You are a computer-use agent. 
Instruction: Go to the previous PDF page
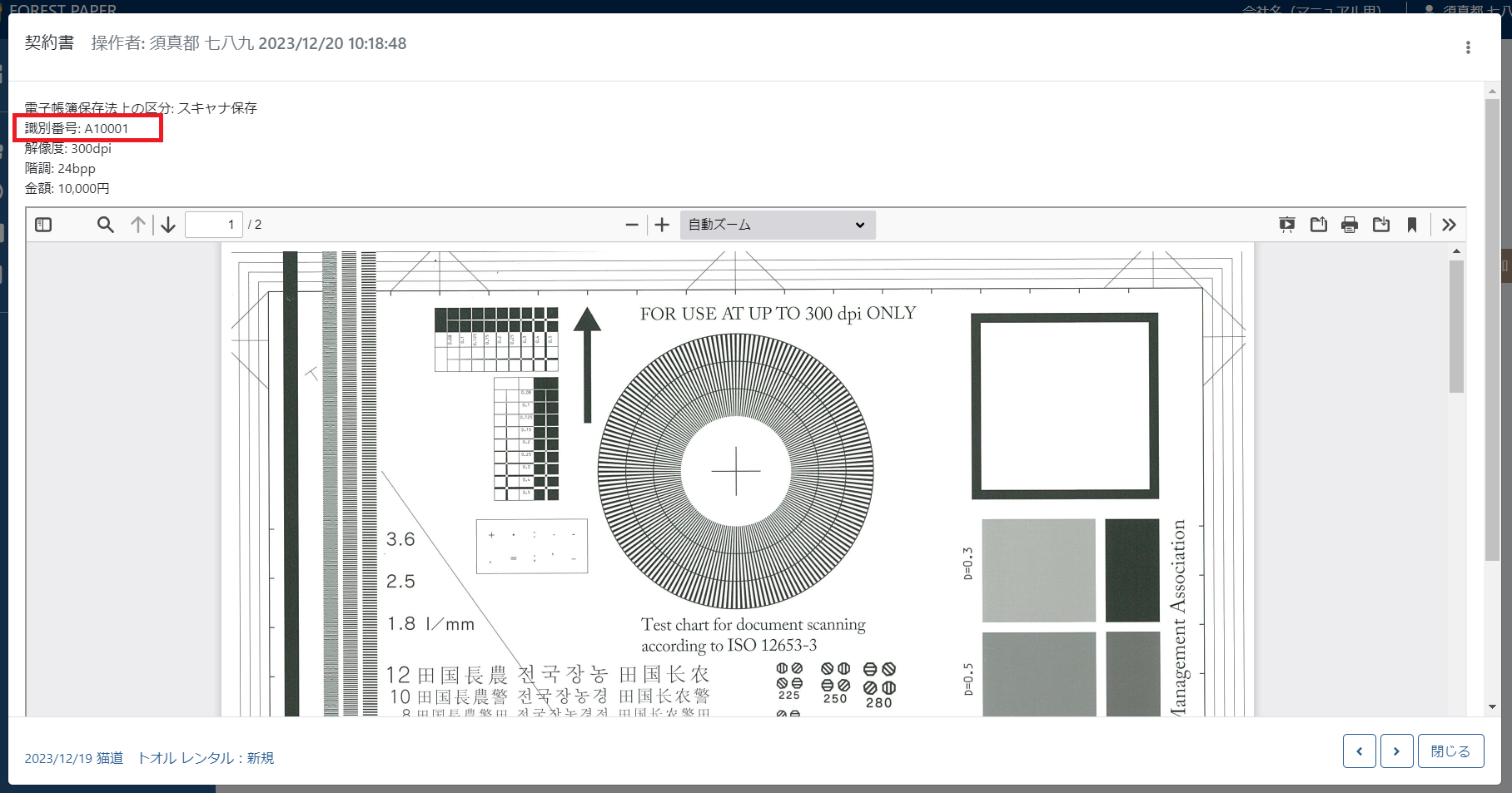[x=138, y=225]
